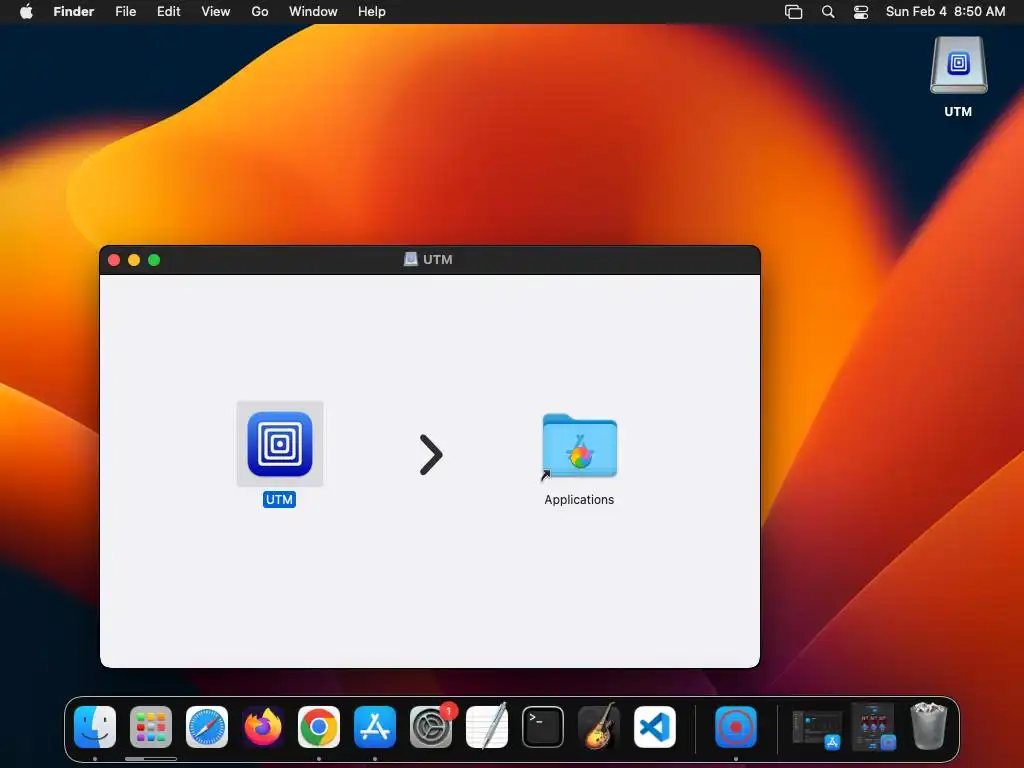The width and height of the screenshot is (1024, 768).
Task: Open the Finder menu
Action: pos(74,12)
